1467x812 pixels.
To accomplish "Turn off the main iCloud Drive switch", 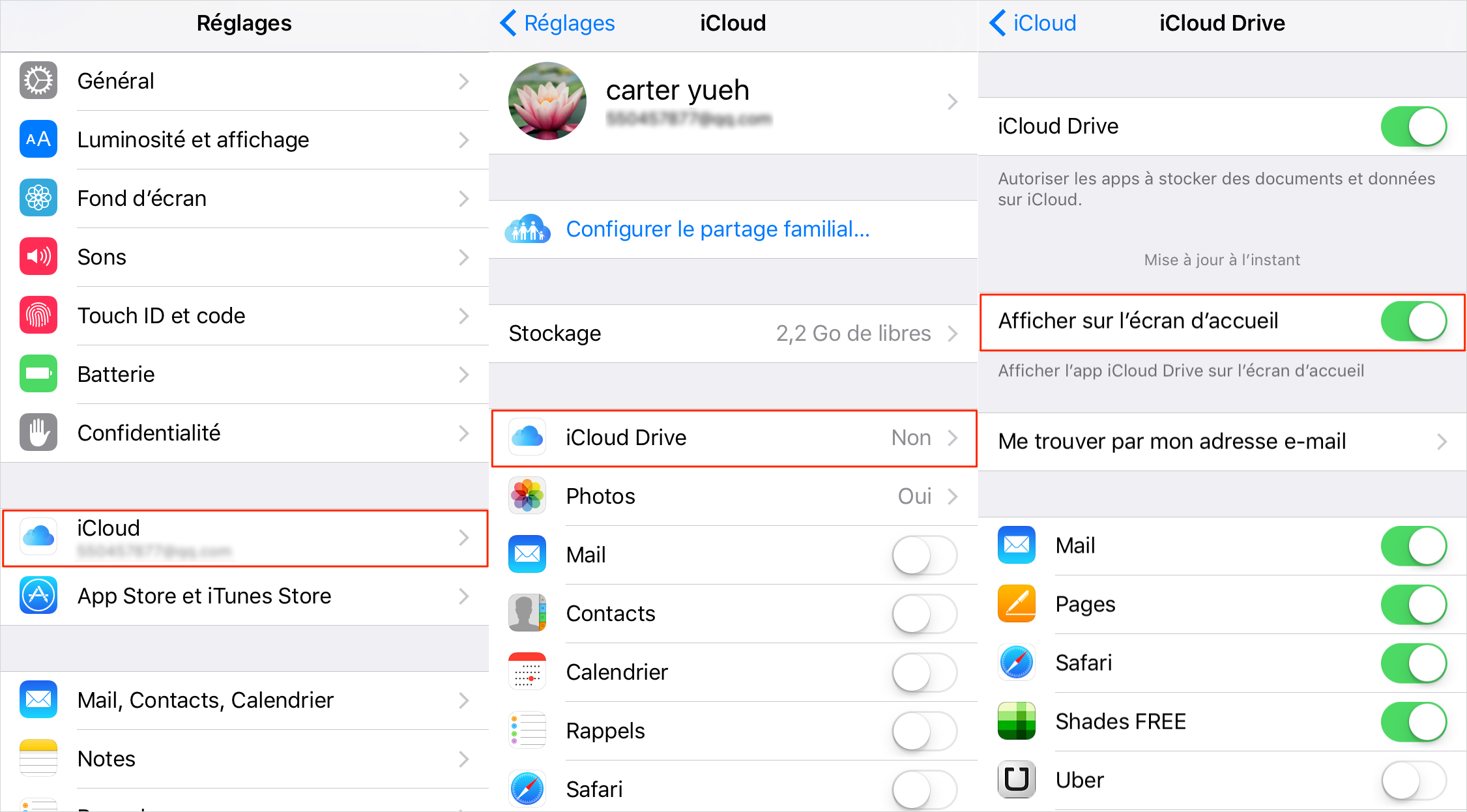I will 1414,126.
